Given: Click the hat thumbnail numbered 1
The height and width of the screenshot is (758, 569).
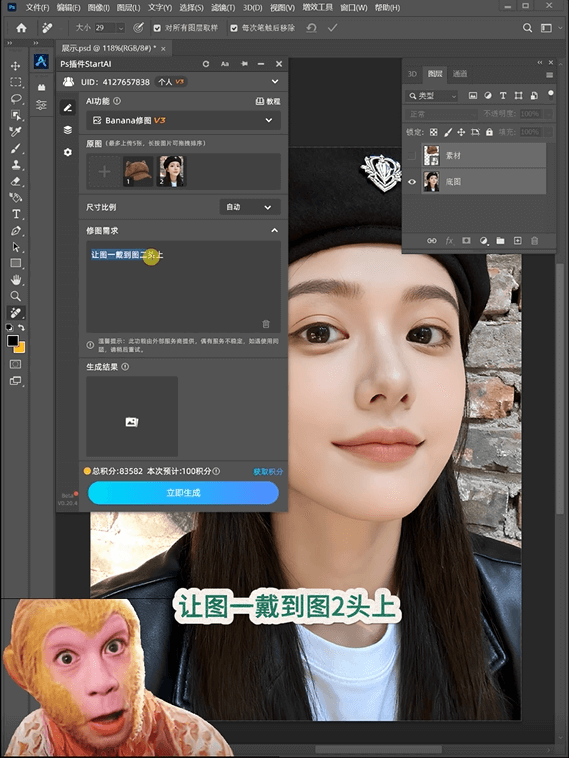Looking at the screenshot, I should (x=138, y=171).
